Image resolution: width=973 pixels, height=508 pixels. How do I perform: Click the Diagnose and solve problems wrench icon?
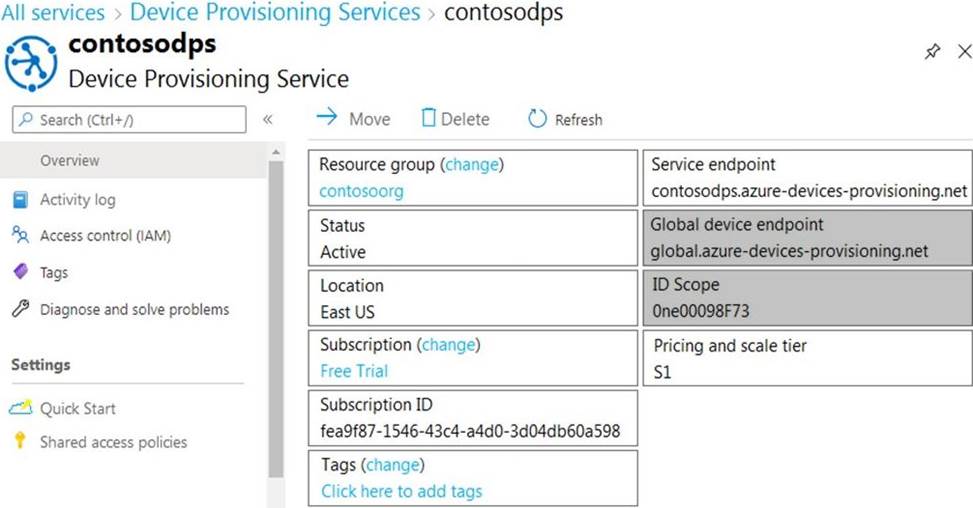tap(20, 309)
